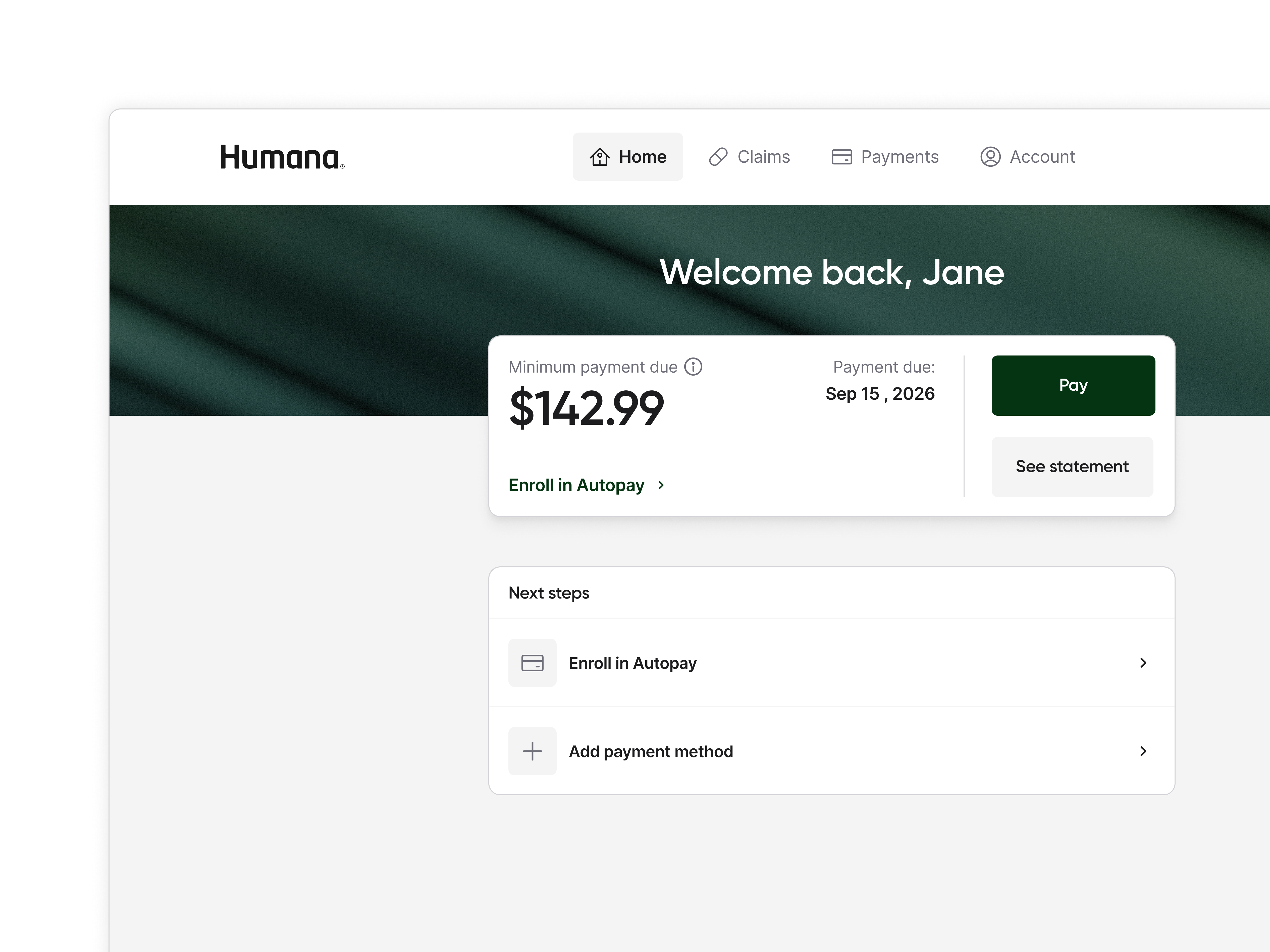Click the plus icon beside Add payment method
Viewport: 1270px width, 952px height.
pos(532,751)
